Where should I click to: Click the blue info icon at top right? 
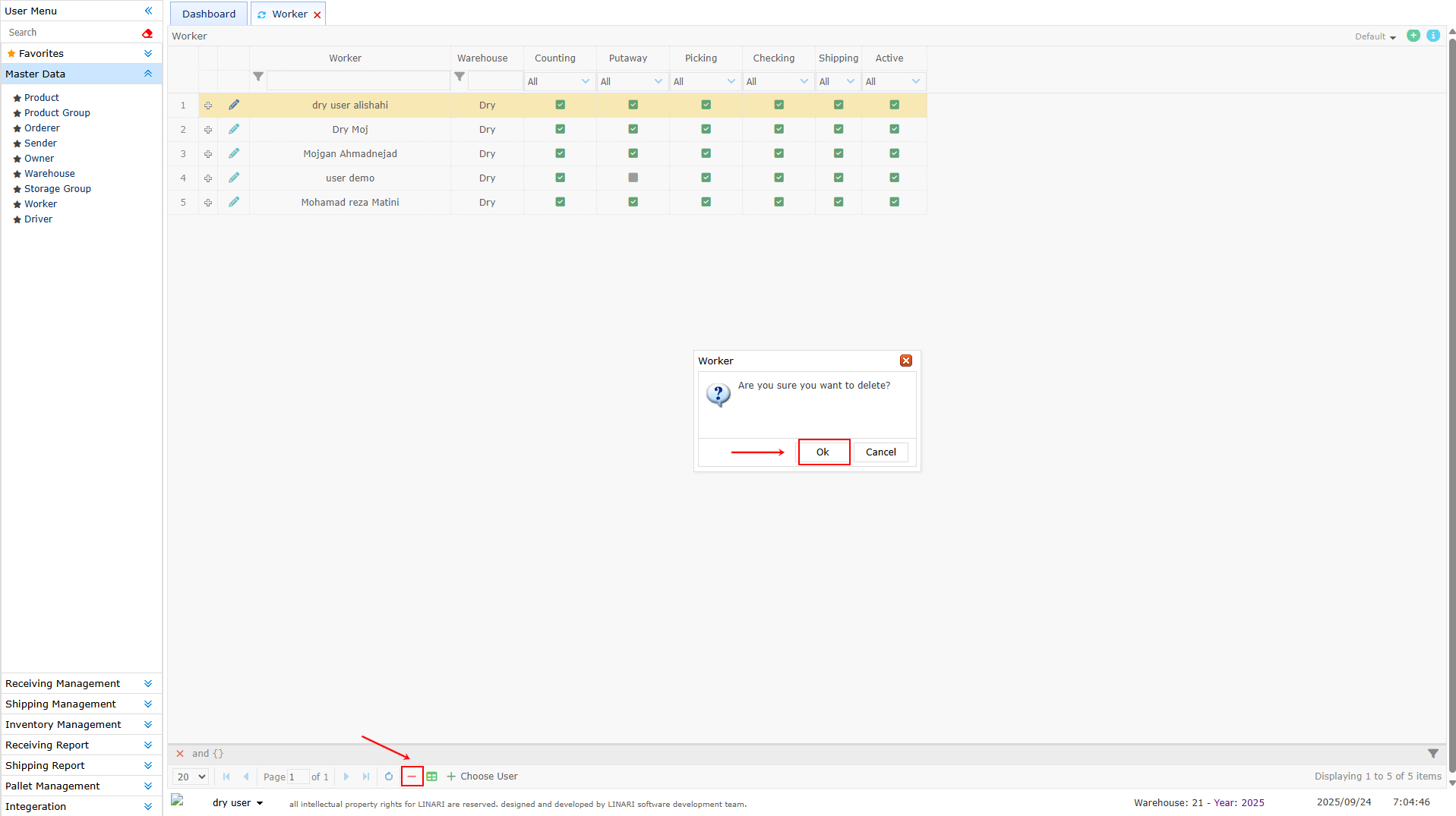tap(1433, 36)
